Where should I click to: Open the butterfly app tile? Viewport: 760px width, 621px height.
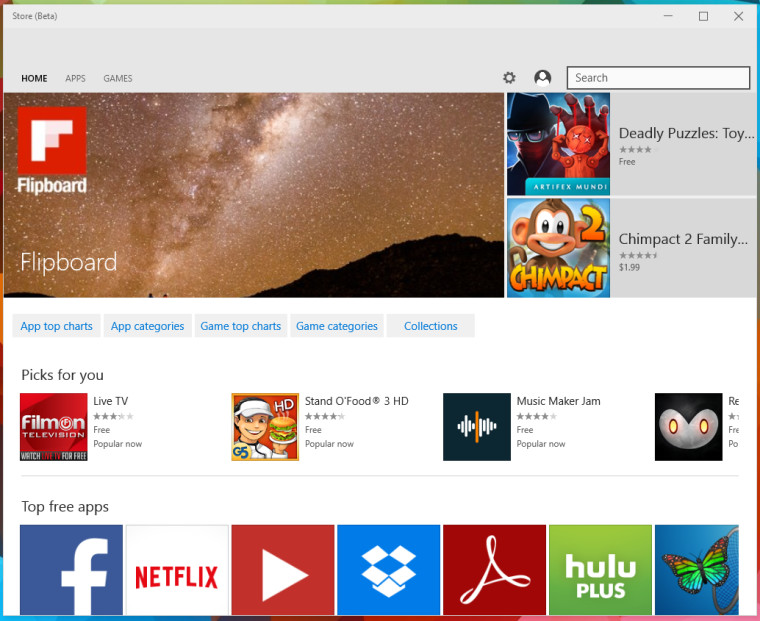tap(697, 570)
